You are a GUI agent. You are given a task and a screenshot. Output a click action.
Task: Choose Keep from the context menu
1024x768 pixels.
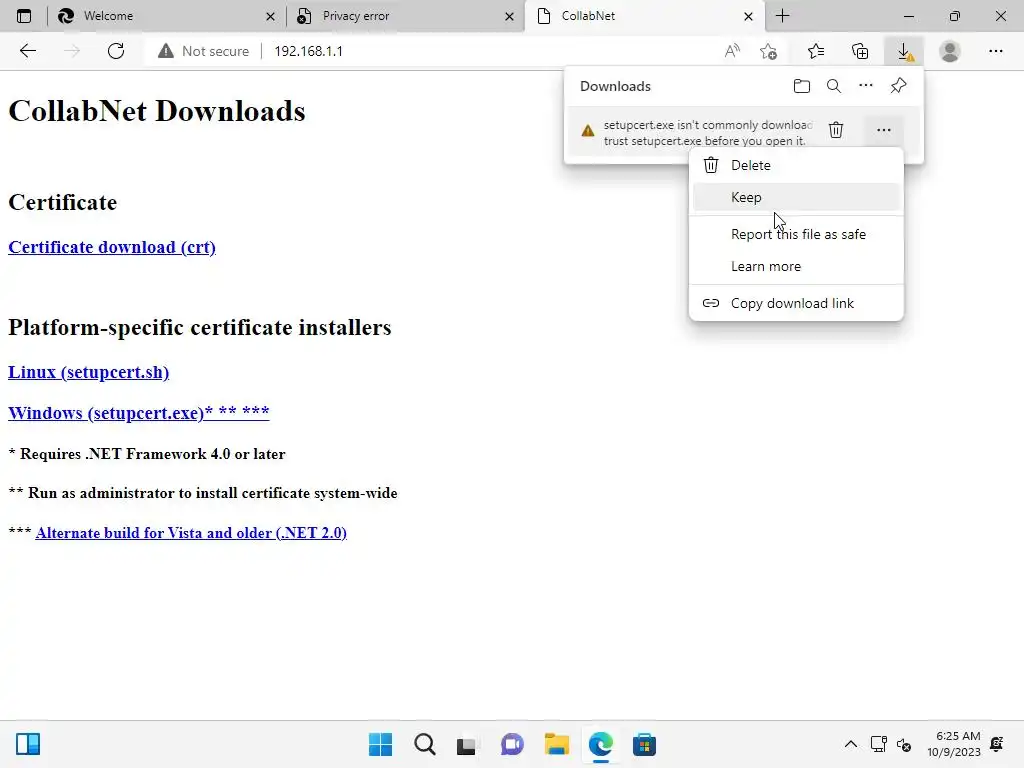[x=796, y=197]
